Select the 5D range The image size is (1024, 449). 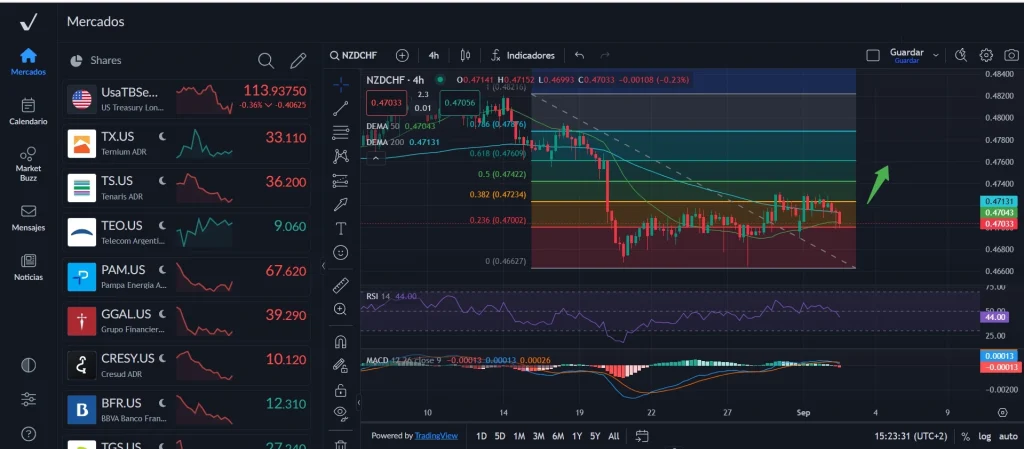500,436
